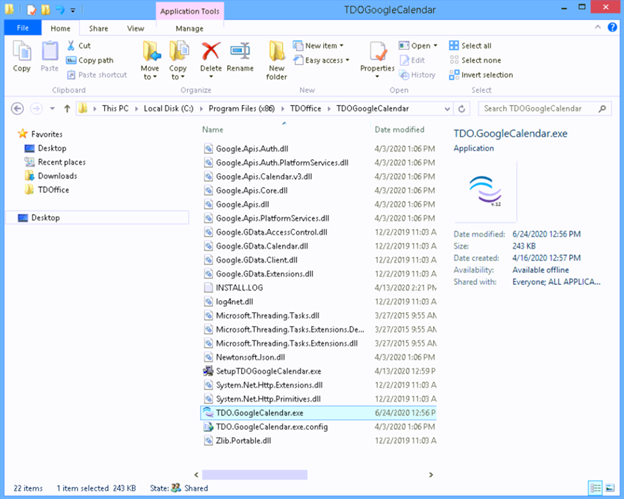Switch to the View ribbon tab
Image resolution: width=624 pixels, height=499 pixels.
[x=135, y=29]
